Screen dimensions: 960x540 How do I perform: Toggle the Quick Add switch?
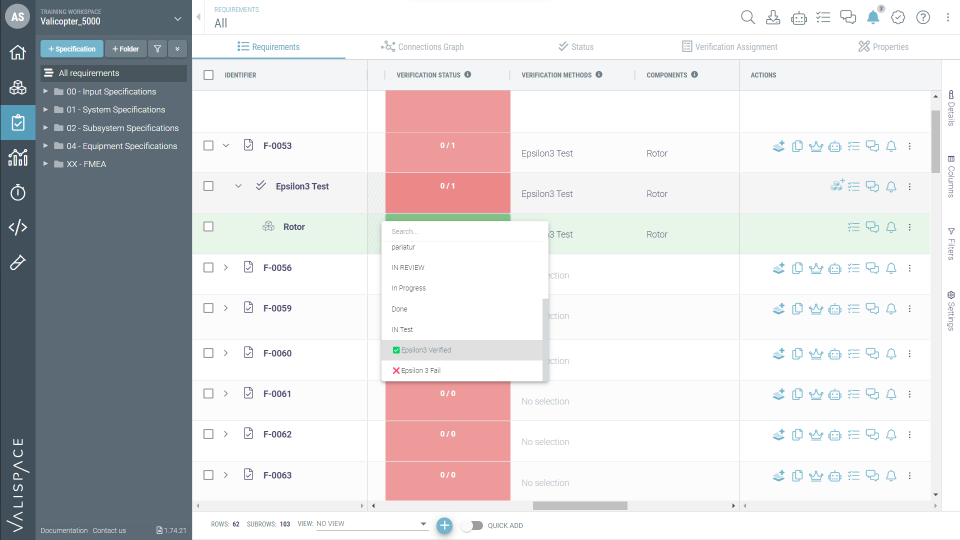click(x=472, y=525)
